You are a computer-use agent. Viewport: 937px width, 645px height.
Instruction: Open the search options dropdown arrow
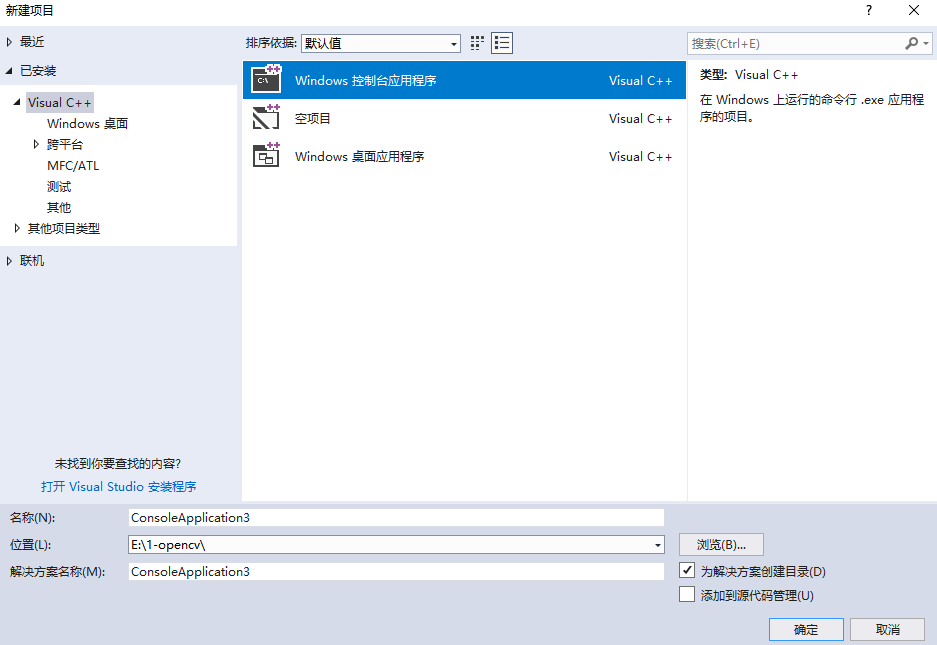click(926, 43)
